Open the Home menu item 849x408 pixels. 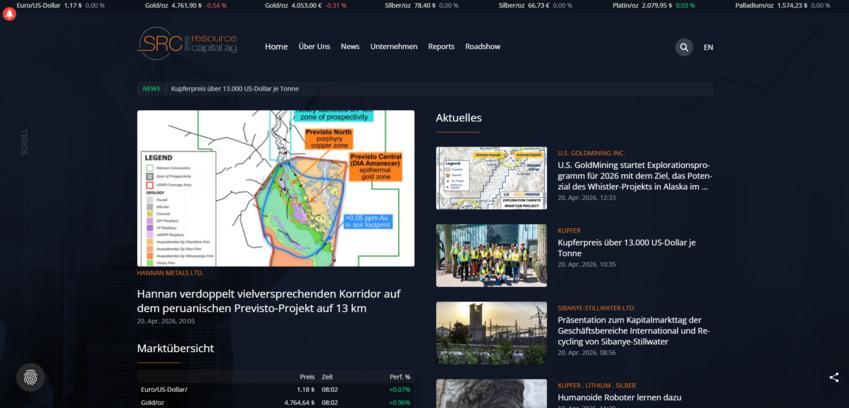pyautogui.click(x=276, y=47)
